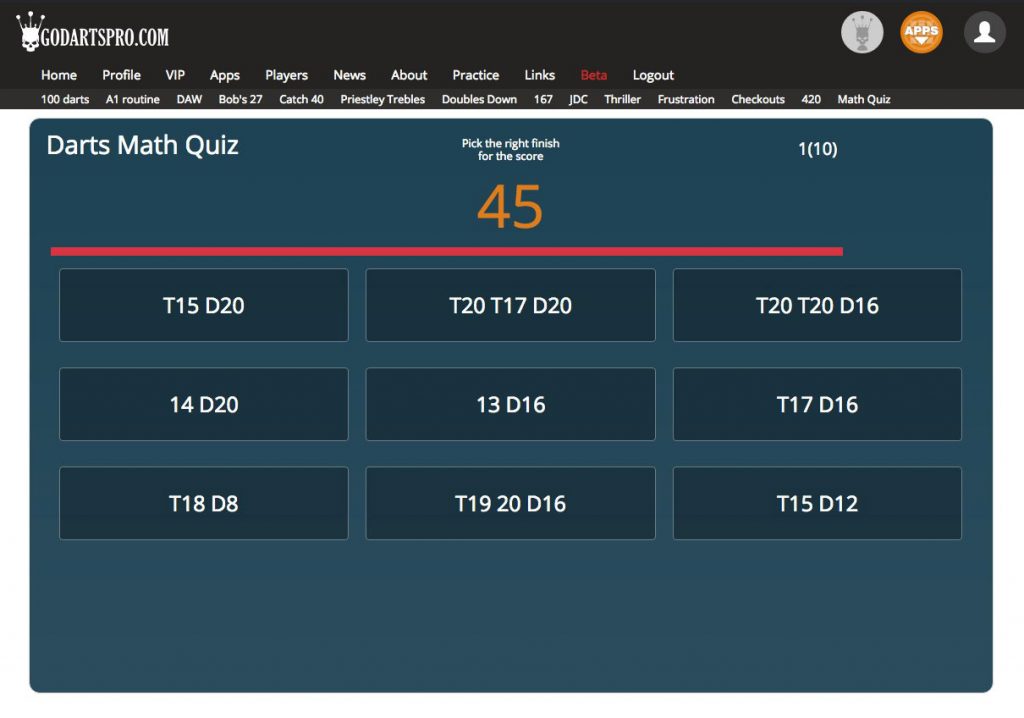The image size is (1024, 718).
Task: Click the question counter showing 1(10)
Action: click(819, 149)
